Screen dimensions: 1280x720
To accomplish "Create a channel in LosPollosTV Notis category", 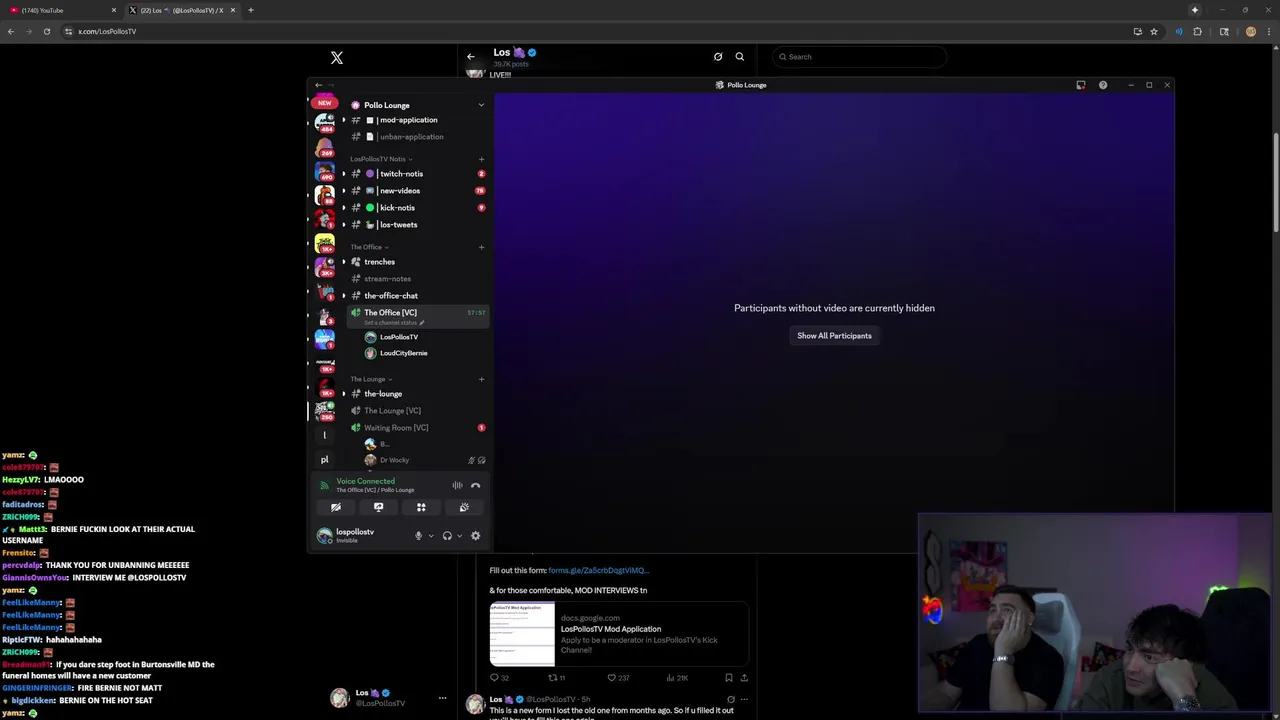I will [x=481, y=159].
